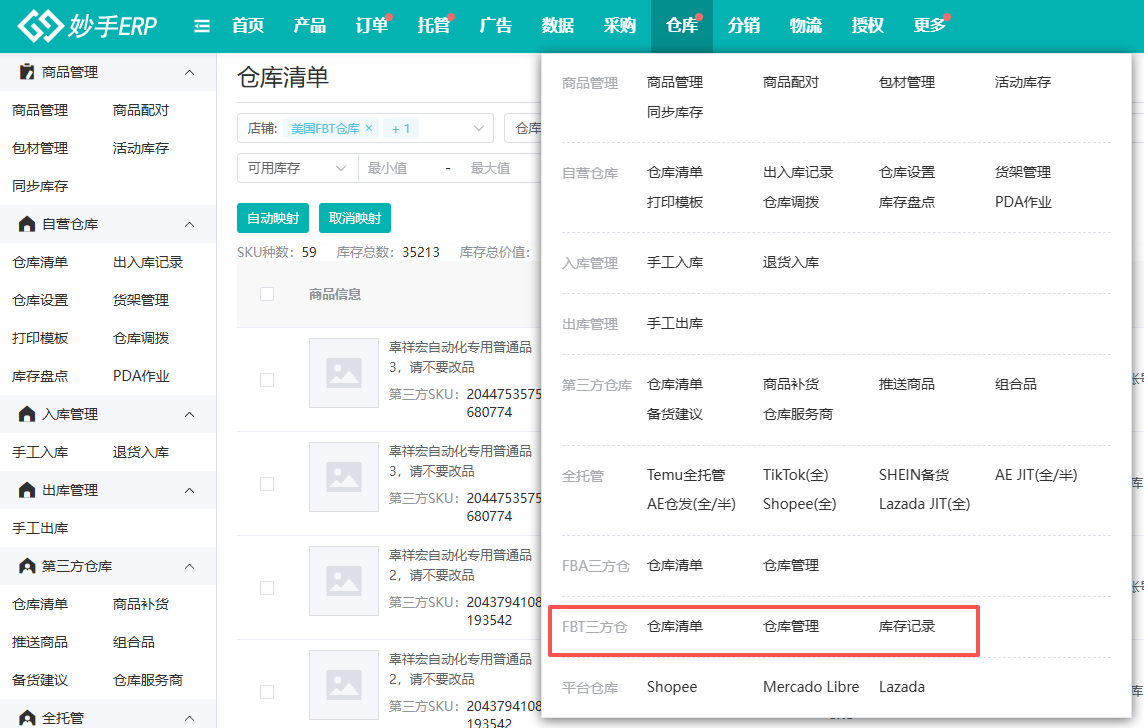Collapse the 出库管理 sidebar section chevron
The height and width of the screenshot is (728, 1144).
(190, 490)
